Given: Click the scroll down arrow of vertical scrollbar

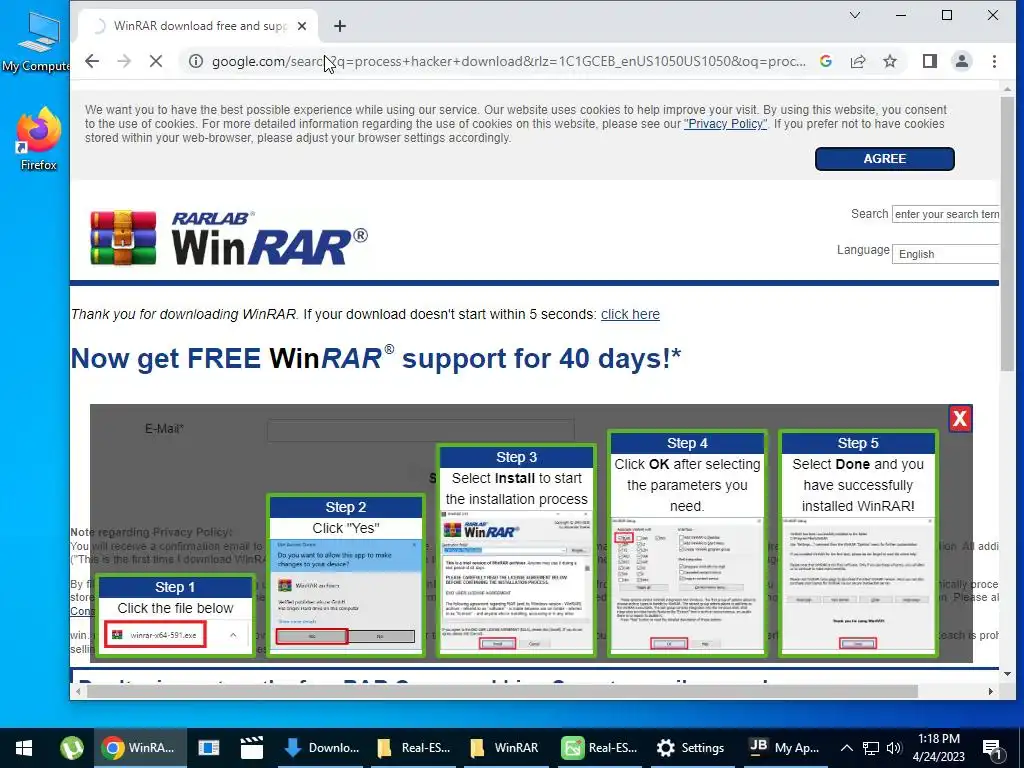Looking at the screenshot, I should (x=1007, y=673).
